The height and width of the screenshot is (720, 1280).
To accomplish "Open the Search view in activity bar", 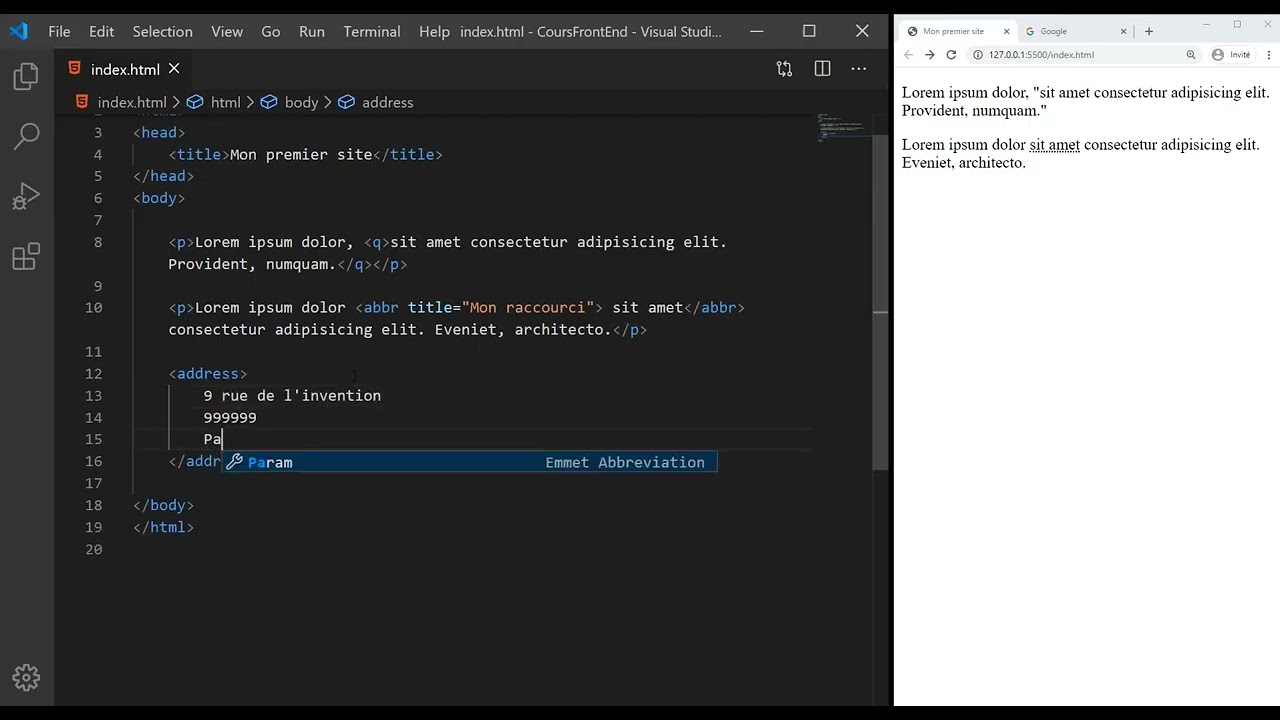I will tap(27, 136).
